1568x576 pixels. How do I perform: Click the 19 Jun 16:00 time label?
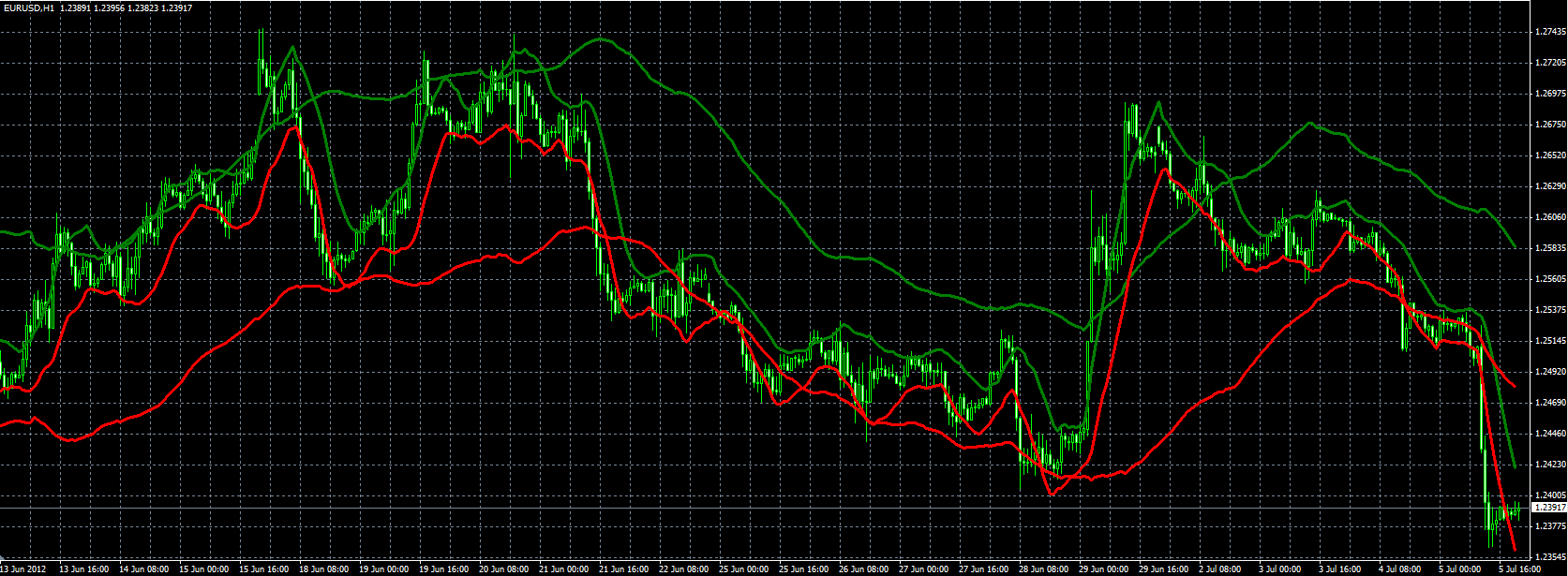443,569
